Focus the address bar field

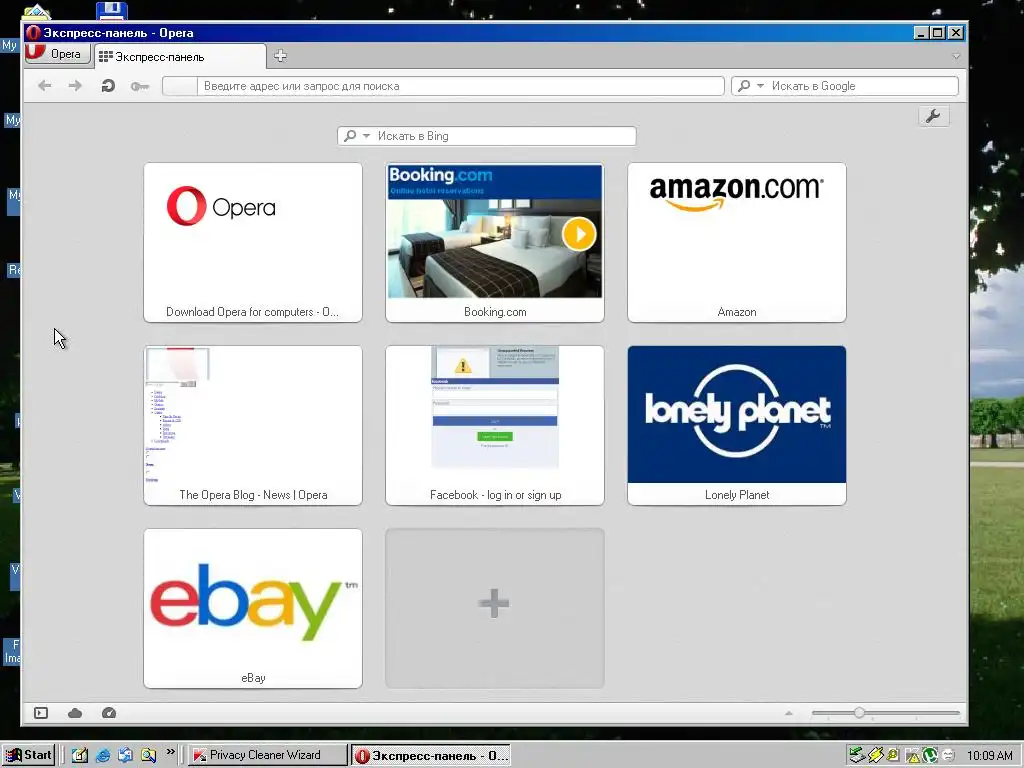click(443, 86)
